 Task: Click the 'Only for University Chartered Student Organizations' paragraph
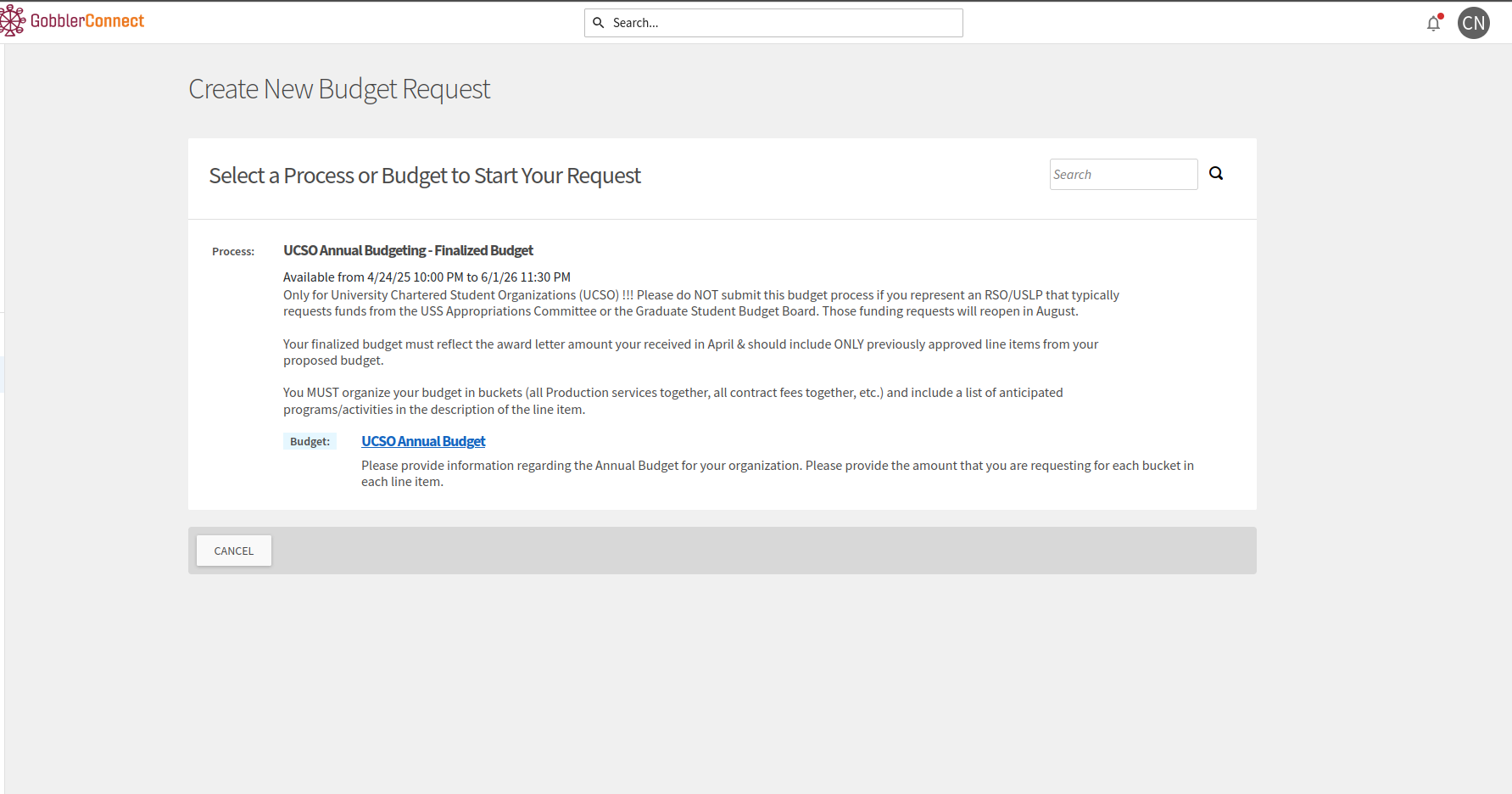coord(701,303)
